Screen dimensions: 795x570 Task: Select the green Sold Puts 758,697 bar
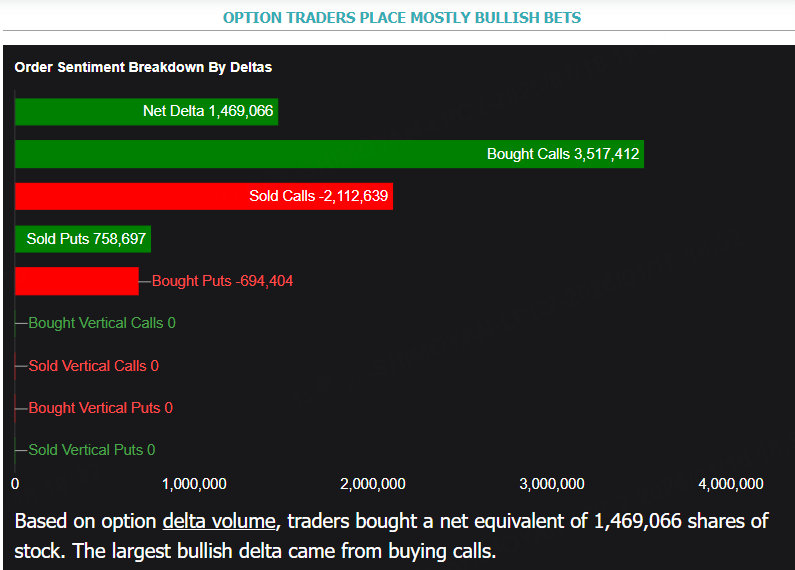point(83,239)
